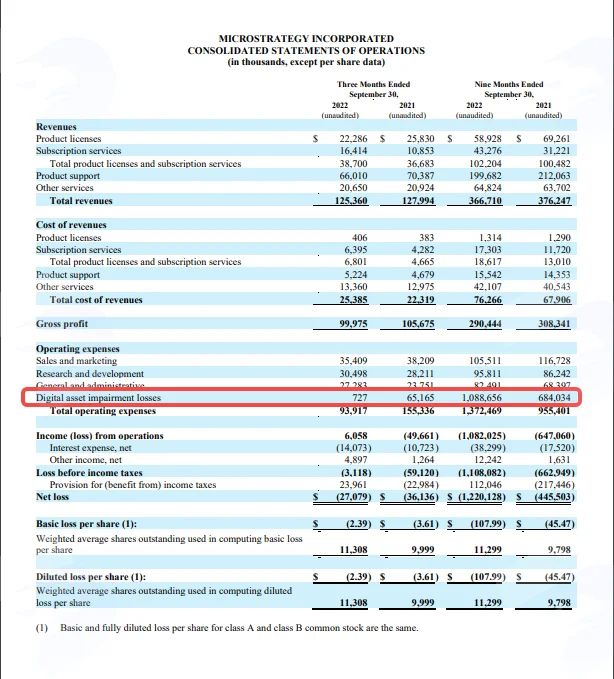Select Provision for income taxes value 23,961
The width and height of the screenshot is (614, 679).
coord(353,485)
